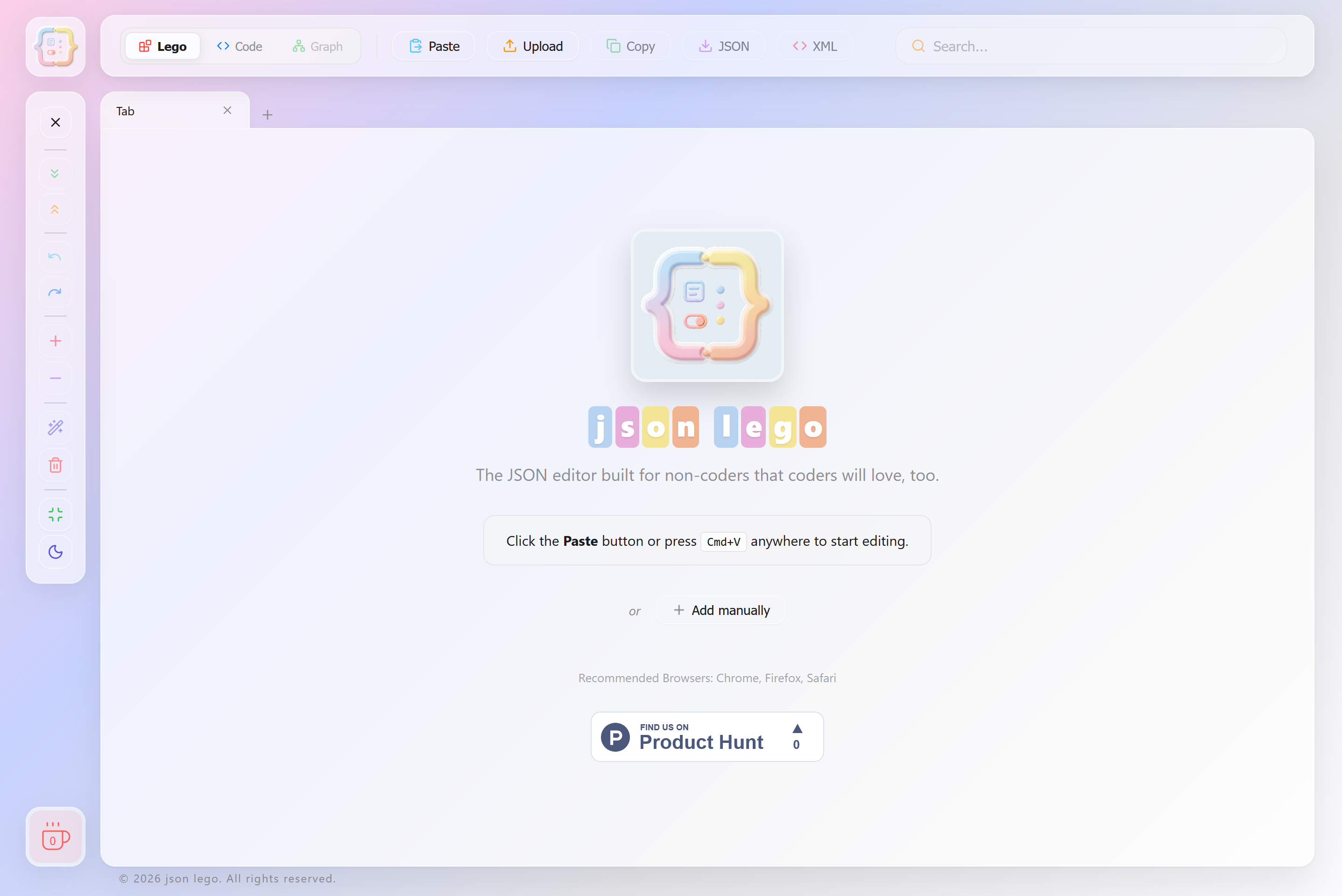This screenshot has width=1342, height=896.
Task: Click the json lego logo icon at top-left
Action: [56, 46]
